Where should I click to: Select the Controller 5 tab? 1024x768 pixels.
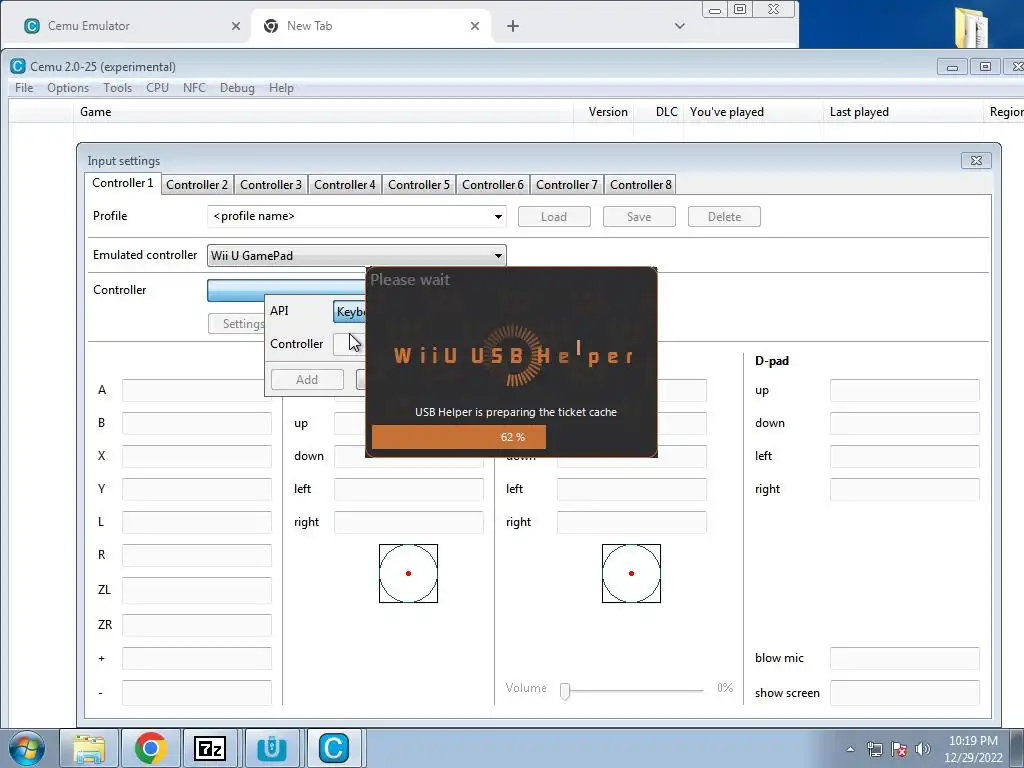click(x=419, y=185)
